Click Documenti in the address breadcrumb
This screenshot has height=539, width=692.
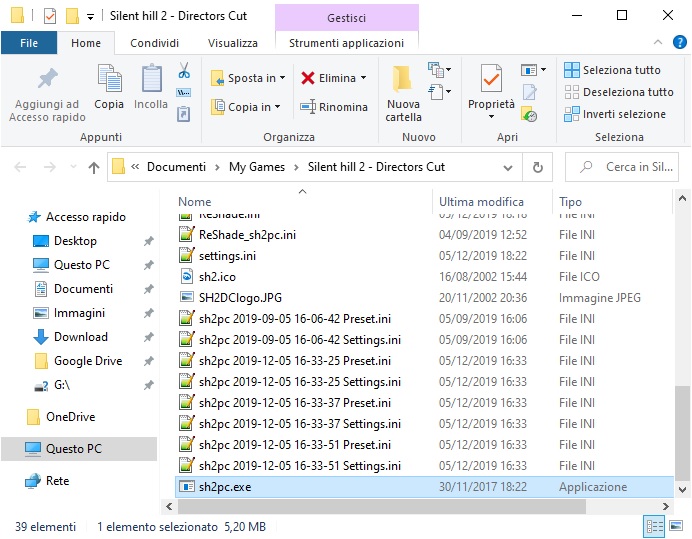(176, 167)
